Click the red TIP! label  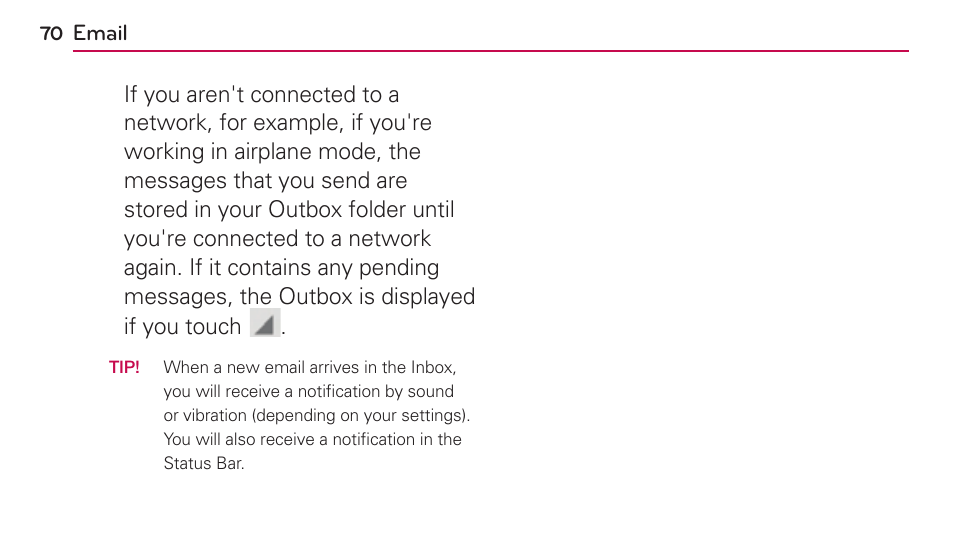pyautogui.click(x=124, y=367)
